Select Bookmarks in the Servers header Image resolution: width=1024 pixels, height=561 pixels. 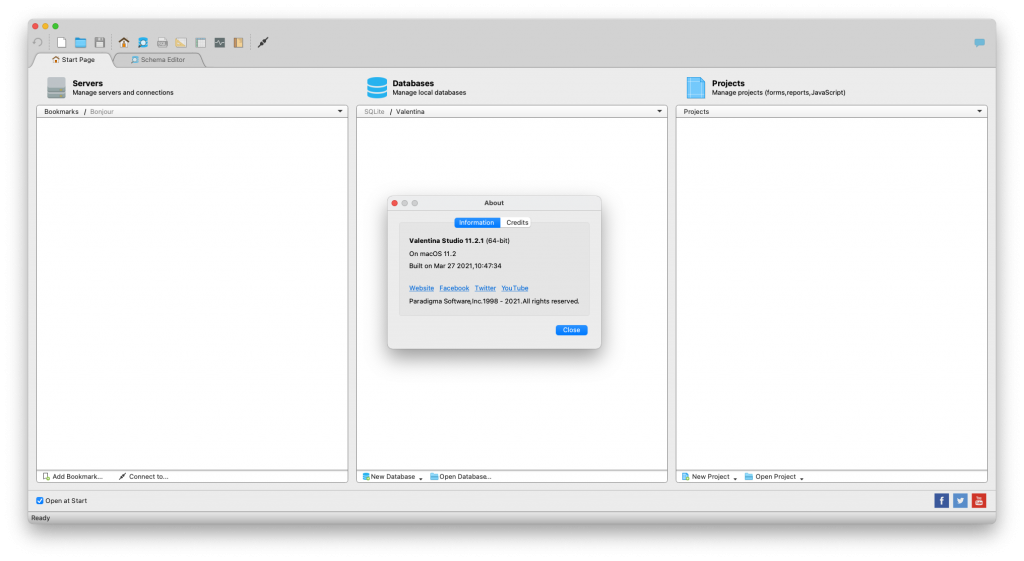click(61, 112)
